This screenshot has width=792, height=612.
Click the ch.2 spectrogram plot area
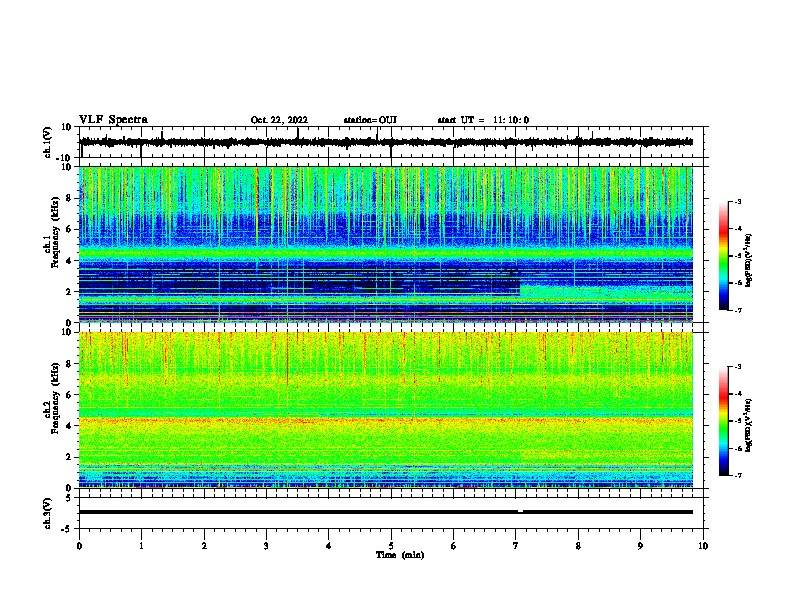[x=386, y=410]
